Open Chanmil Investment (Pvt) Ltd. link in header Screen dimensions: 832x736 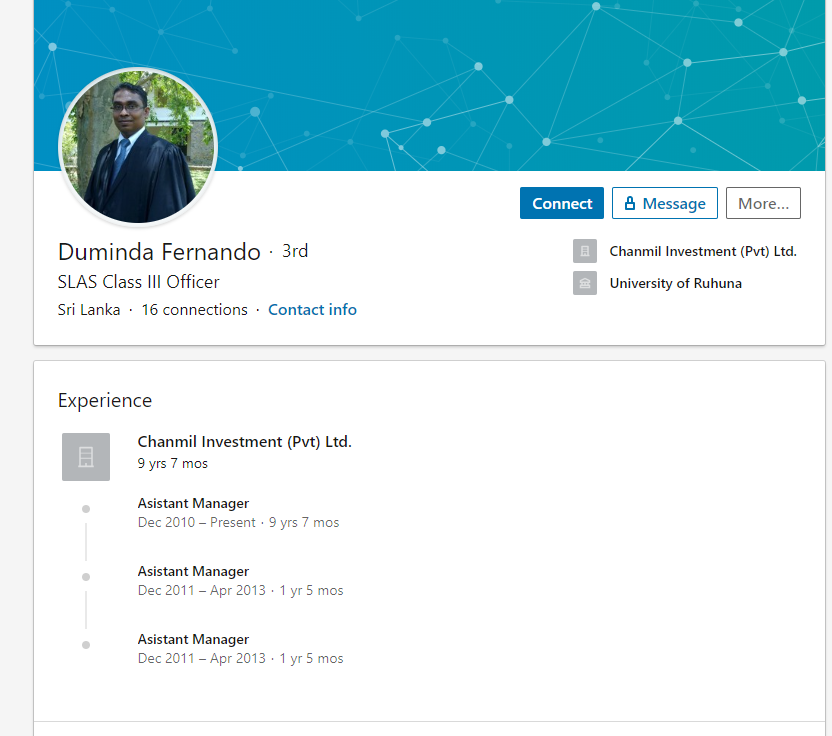pos(703,251)
